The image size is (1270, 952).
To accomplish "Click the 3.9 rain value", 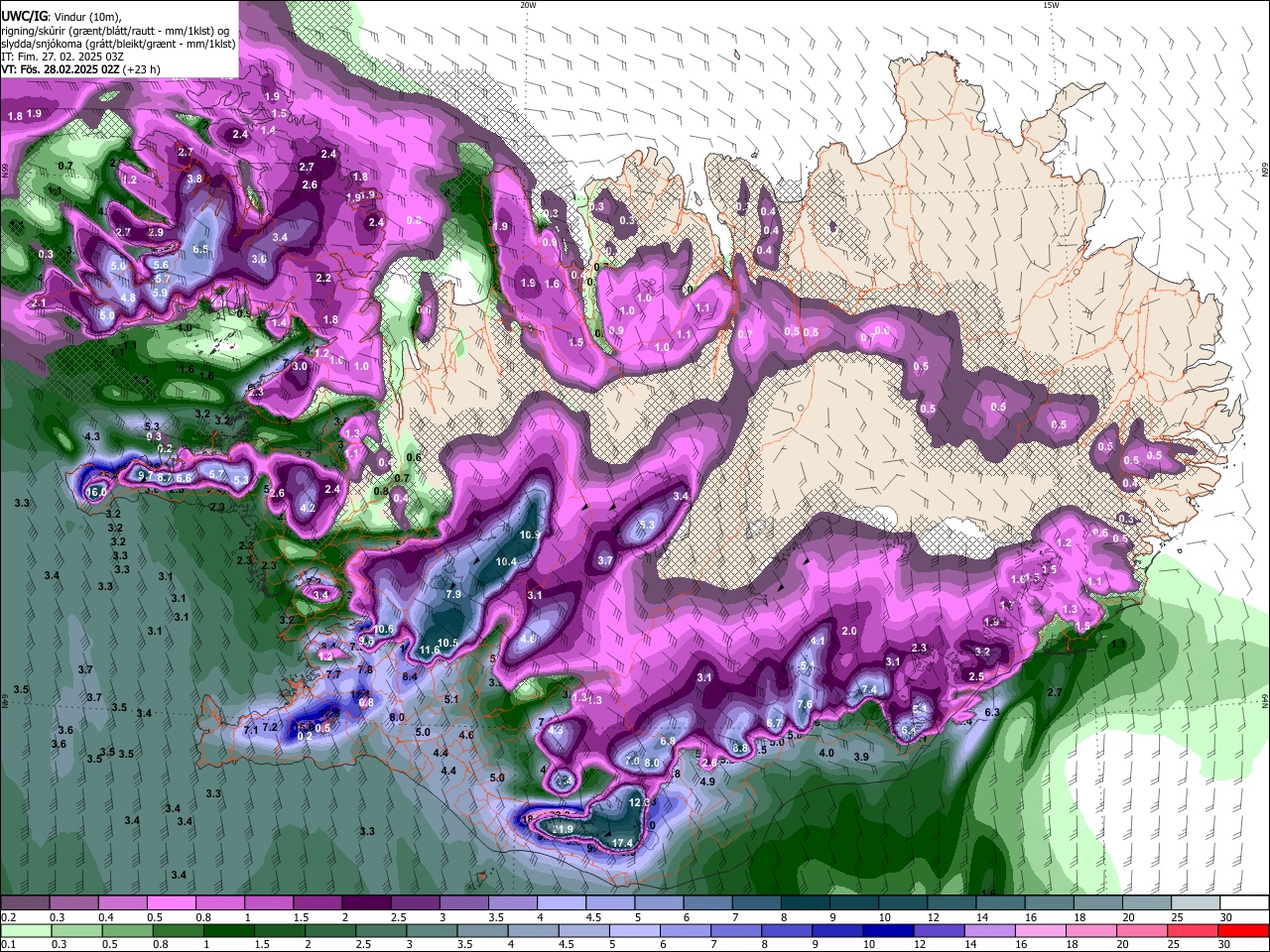I will [861, 757].
